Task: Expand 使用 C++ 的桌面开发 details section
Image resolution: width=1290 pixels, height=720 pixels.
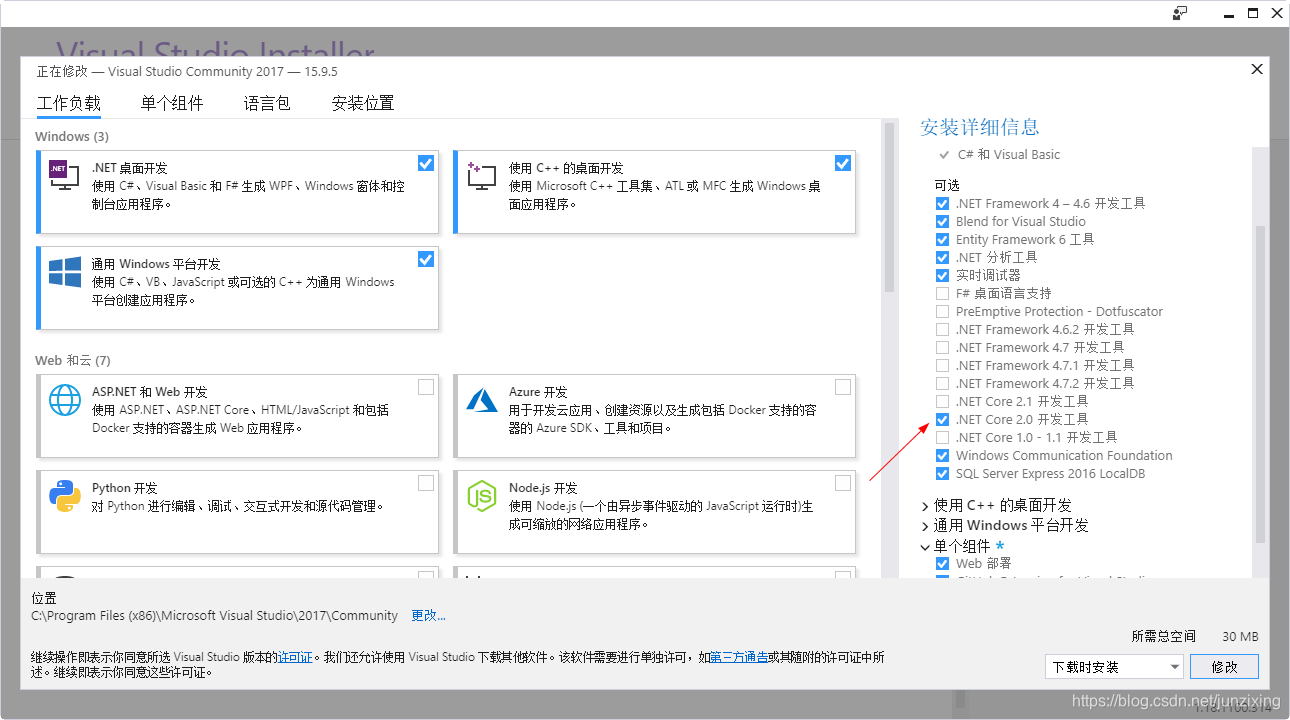Action: point(925,506)
